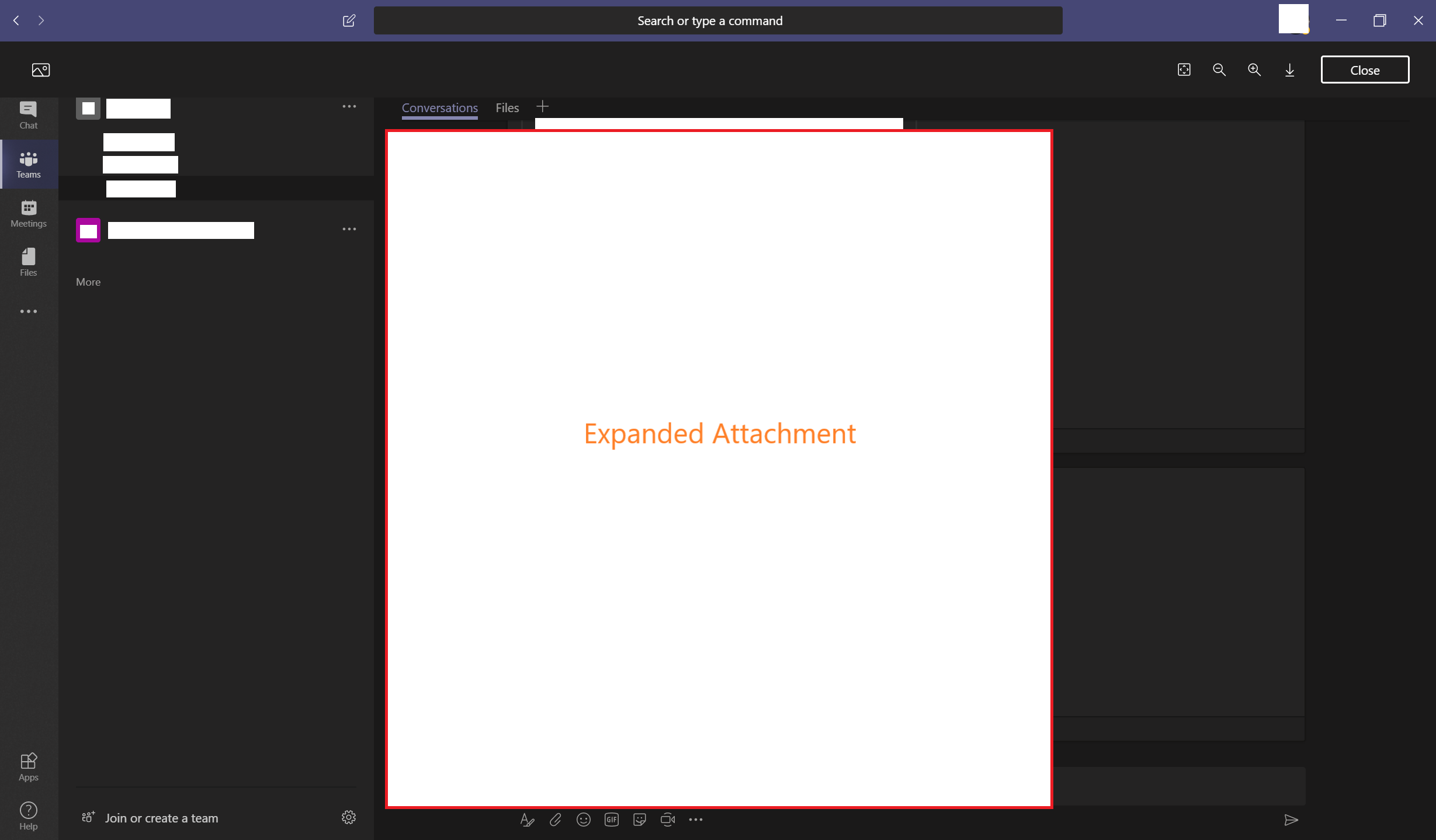Switch to the Files tab of the channel

tap(507, 107)
